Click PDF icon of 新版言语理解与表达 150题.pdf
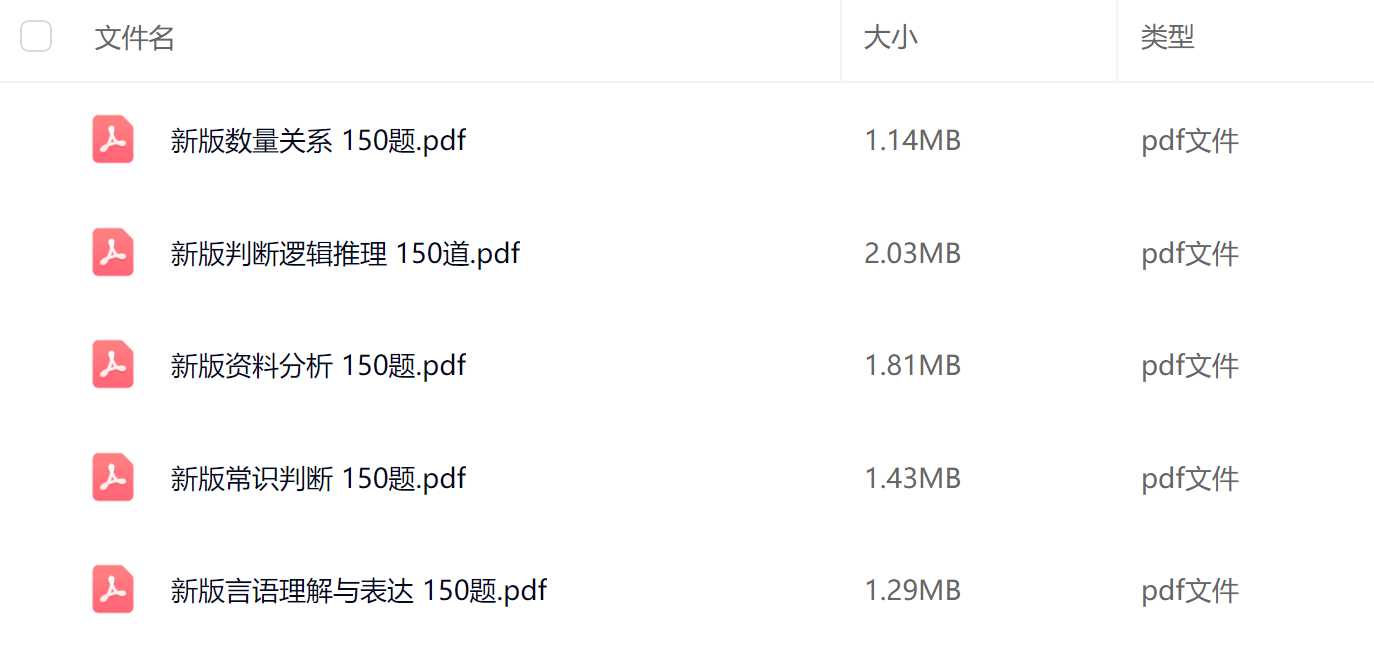Screen dimensions: 1374x647 pos(113,589)
